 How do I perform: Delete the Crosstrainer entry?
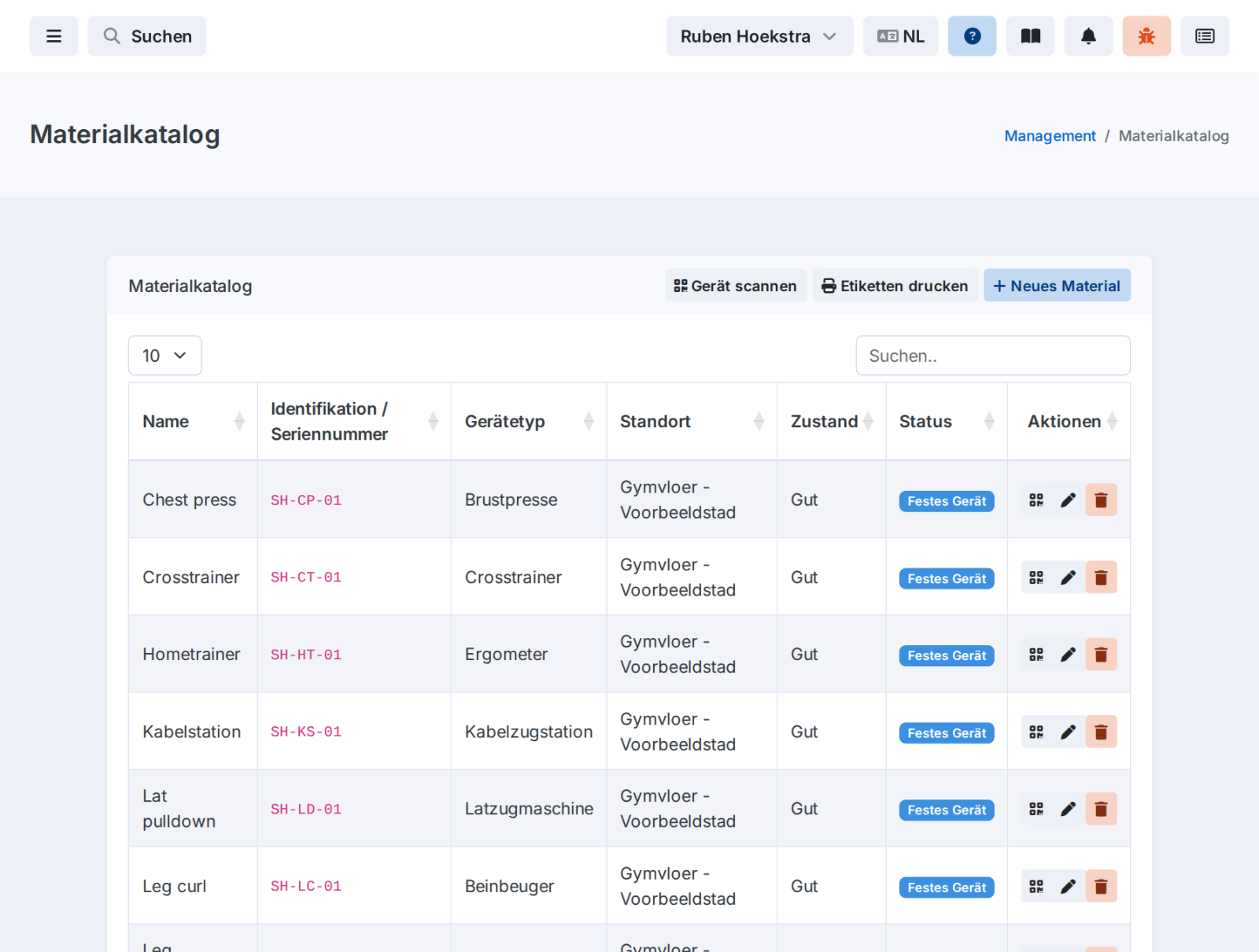click(x=1101, y=577)
